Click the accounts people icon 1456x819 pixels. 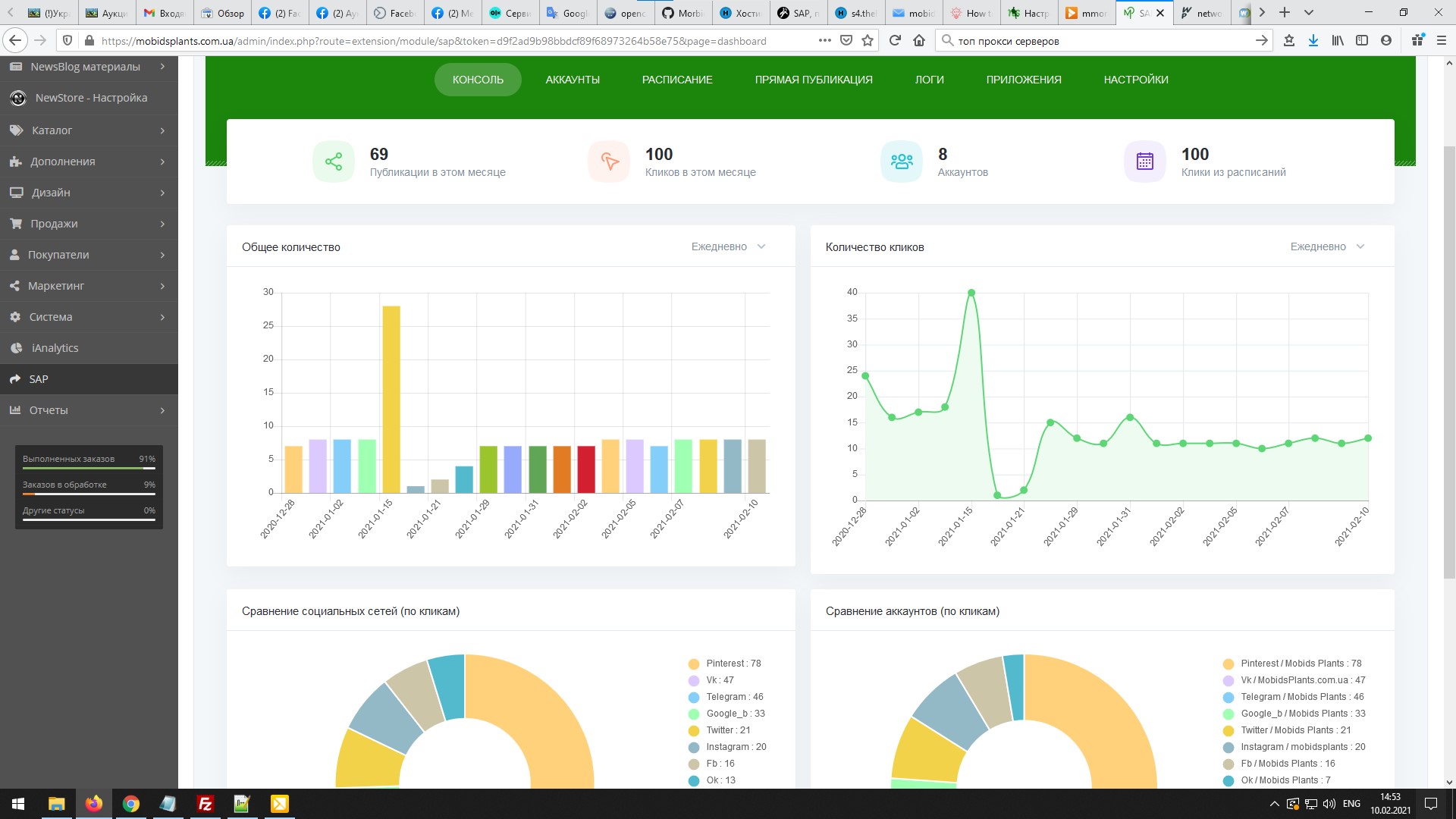[902, 162]
